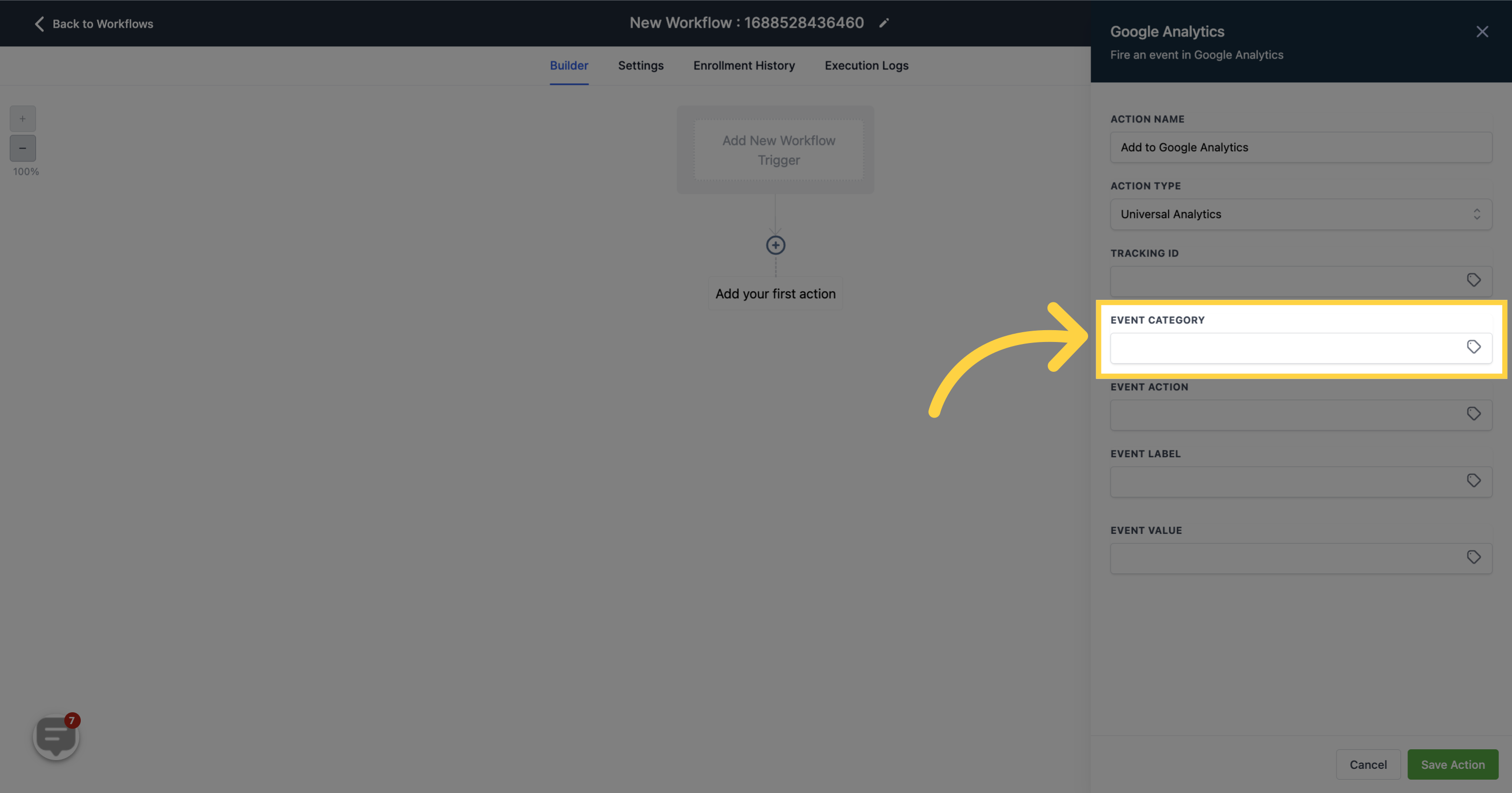Switch to the Enrollment History tab
1512x793 pixels.
click(x=744, y=66)
